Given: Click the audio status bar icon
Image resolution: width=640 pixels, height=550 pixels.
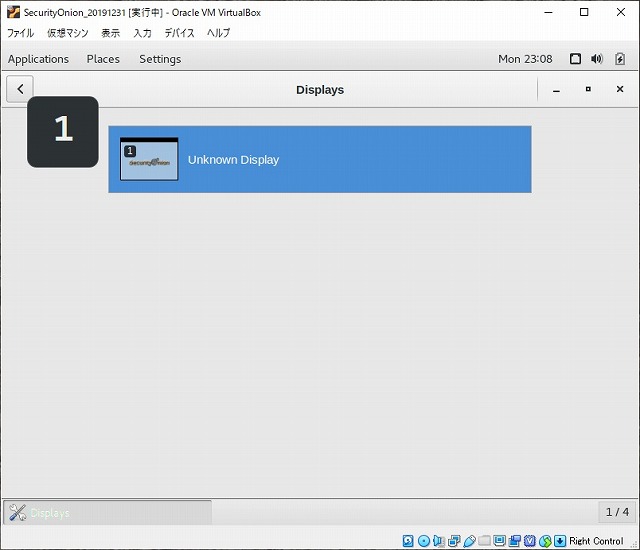Looking at the screenshot, I should pos(439,541).
